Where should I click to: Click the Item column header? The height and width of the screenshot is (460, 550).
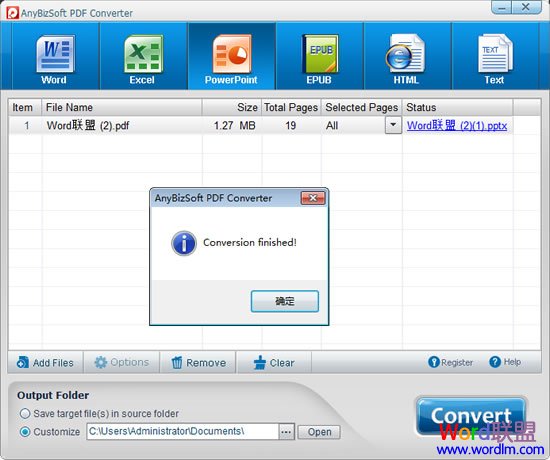coord(25,107)
